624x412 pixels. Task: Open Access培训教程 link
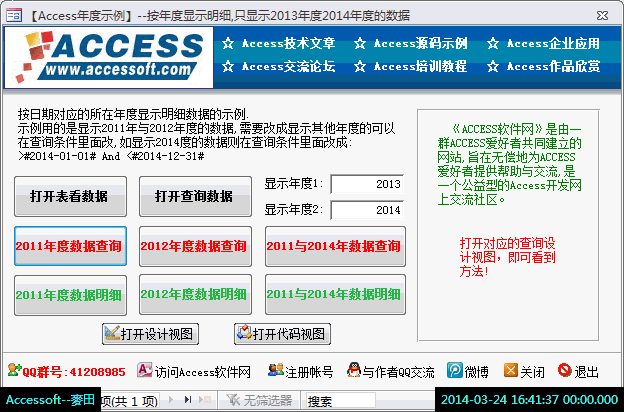tap(421, 66)
